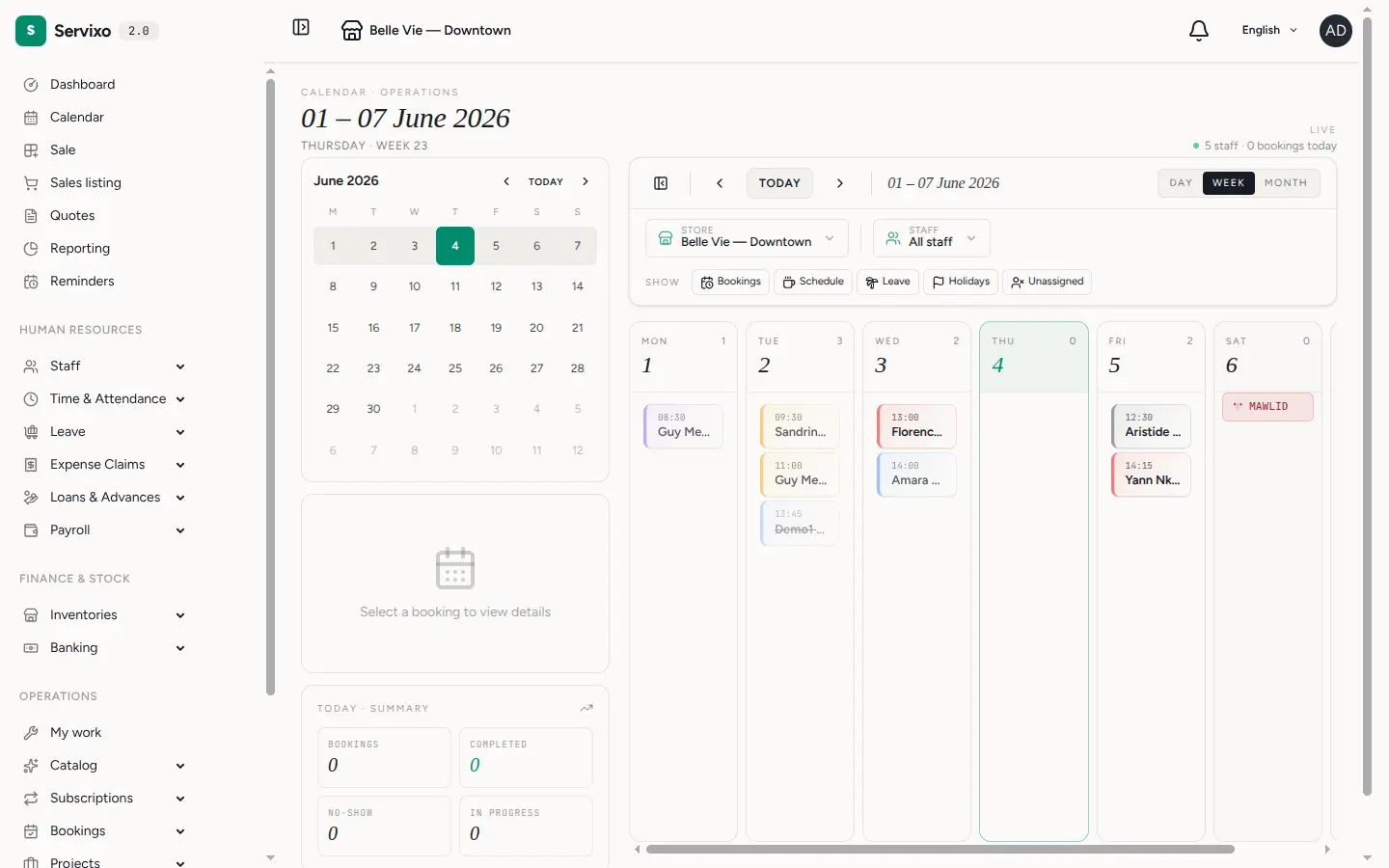Go to next month in mini calendar
The image size is (1389, 868).
click(586, 181)
